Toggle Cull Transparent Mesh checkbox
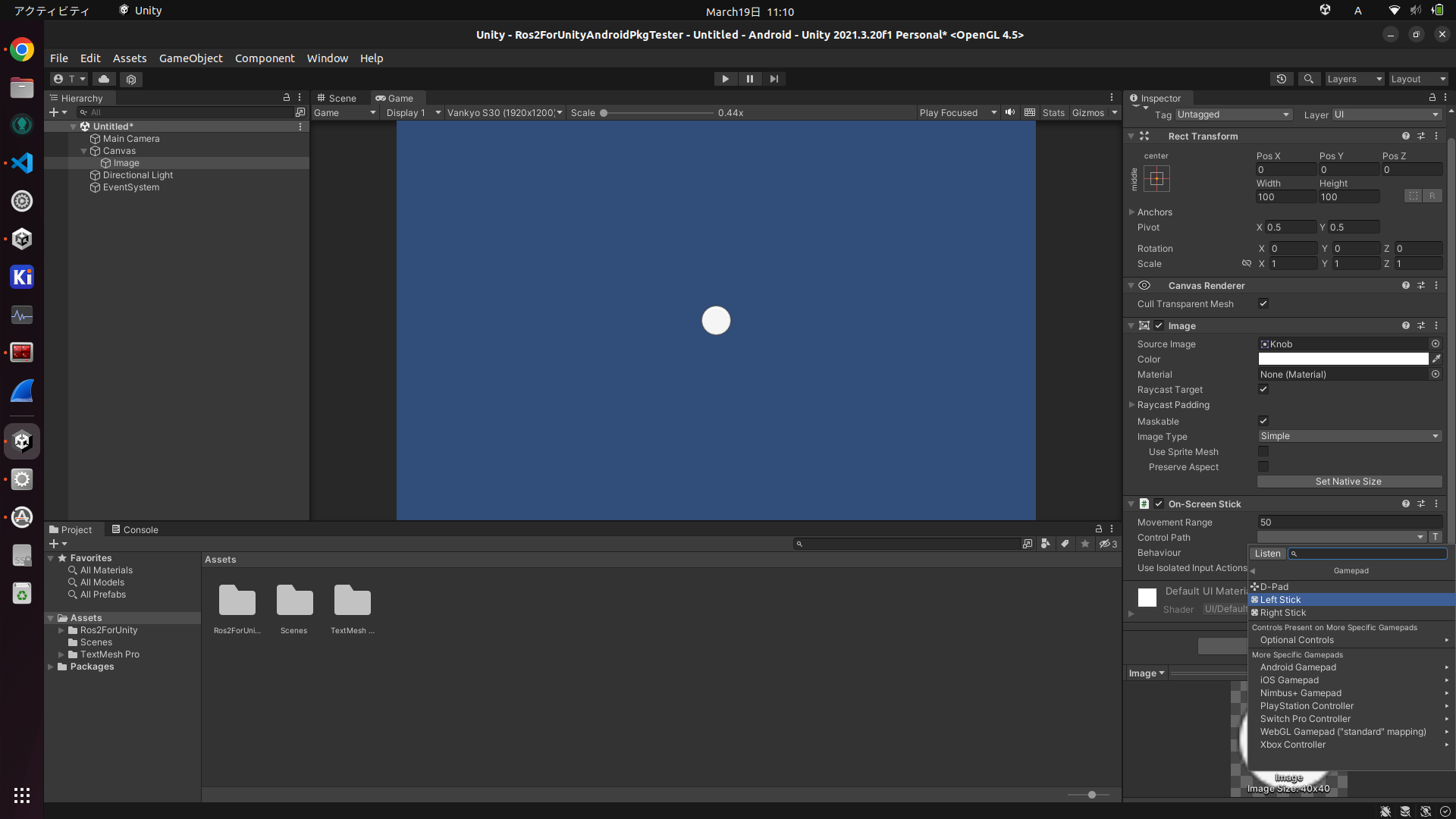 pos(1263,303)
